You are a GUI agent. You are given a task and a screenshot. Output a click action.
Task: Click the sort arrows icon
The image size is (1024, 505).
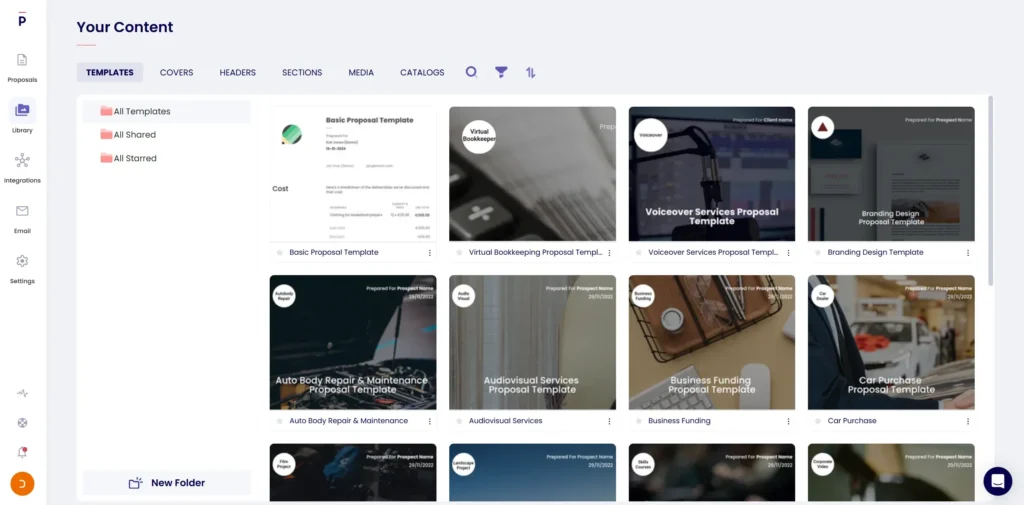click(x=531, y=72)
